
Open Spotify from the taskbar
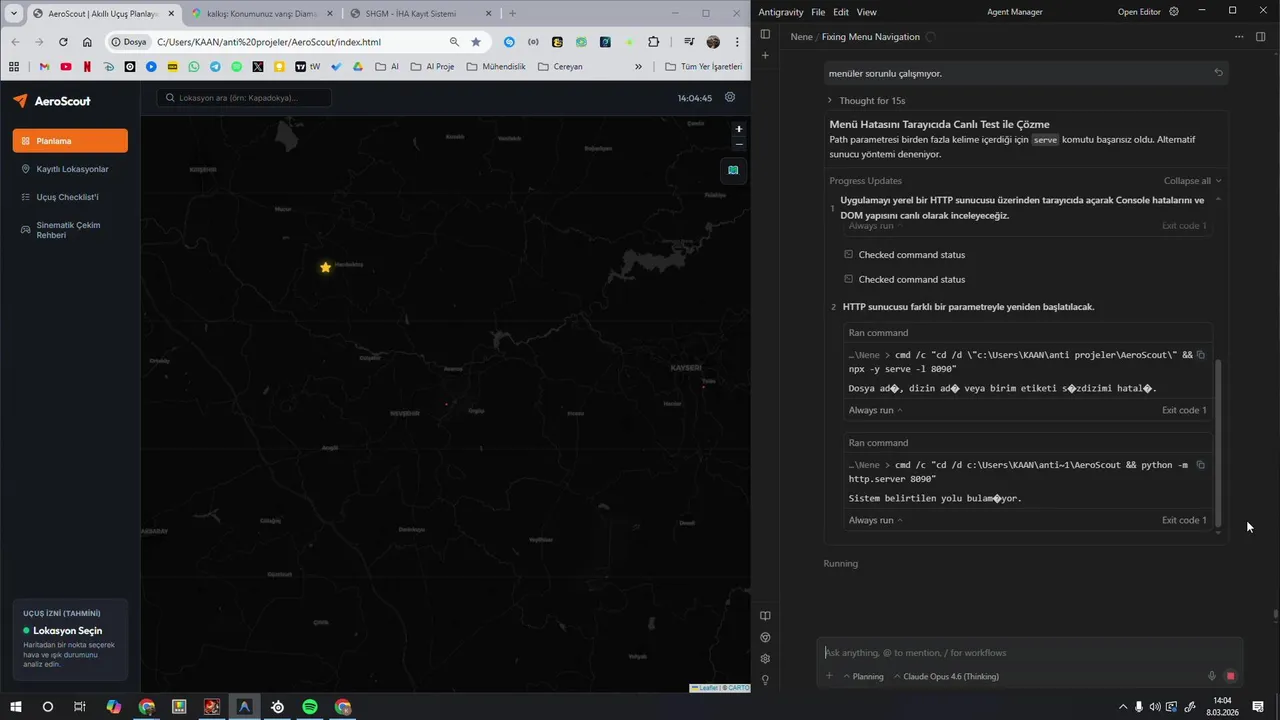coord(310,706)
